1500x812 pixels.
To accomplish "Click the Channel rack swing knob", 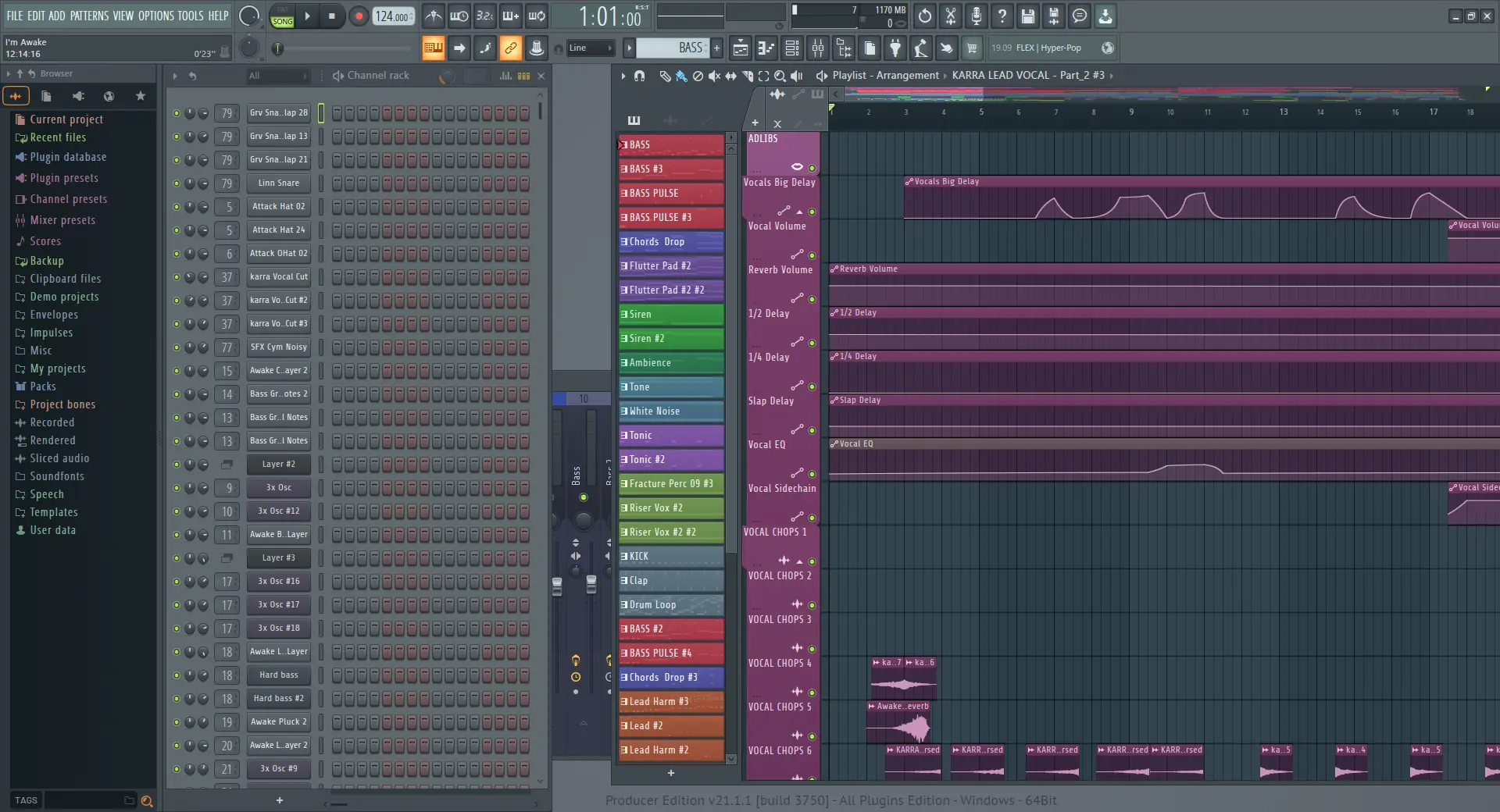I will click(x=447, y=77).
